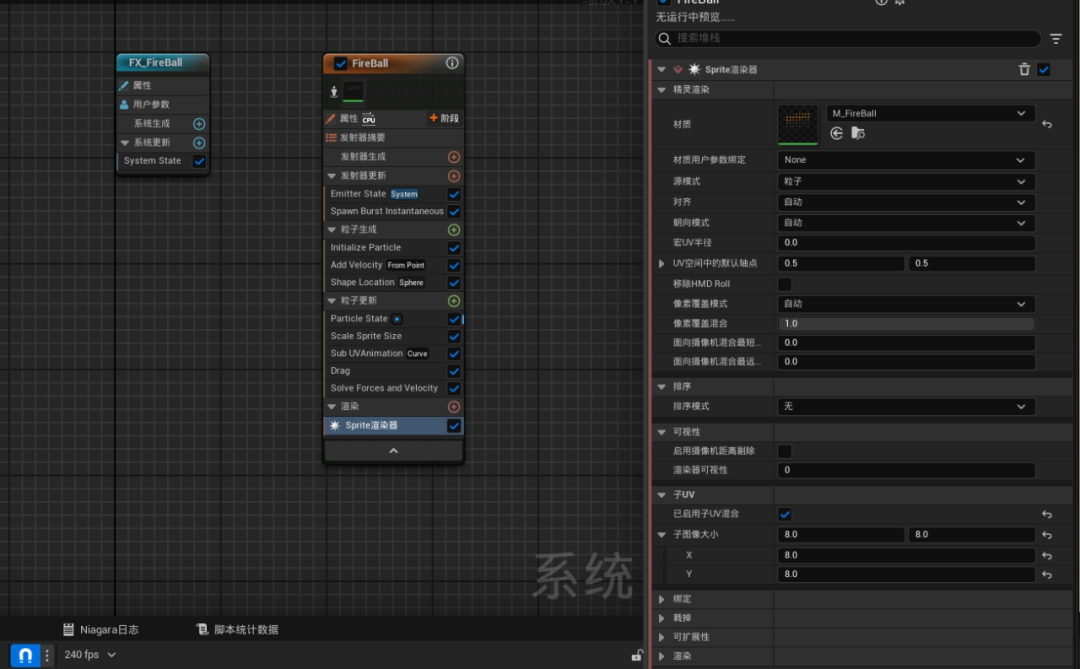Toggle the FireBall emitter enabled checkbox

[340, 63]
